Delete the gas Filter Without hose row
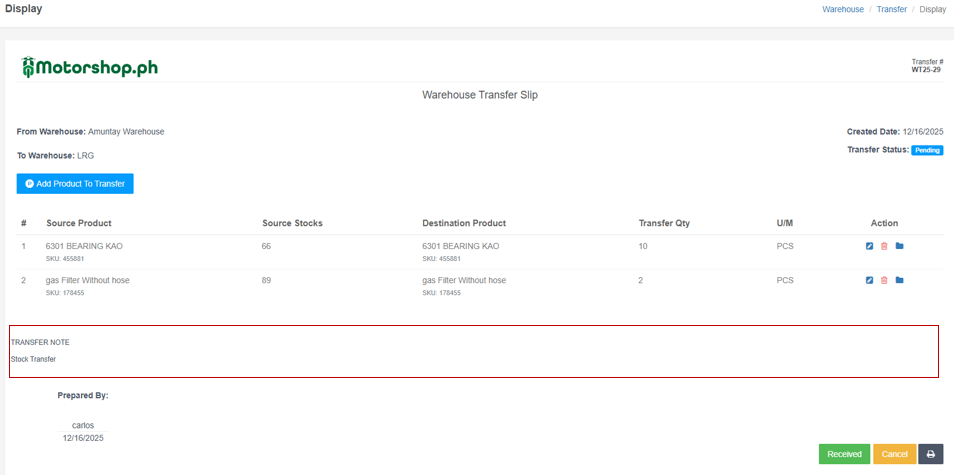This screenshot has height=475, width=954. coord(884,280)
